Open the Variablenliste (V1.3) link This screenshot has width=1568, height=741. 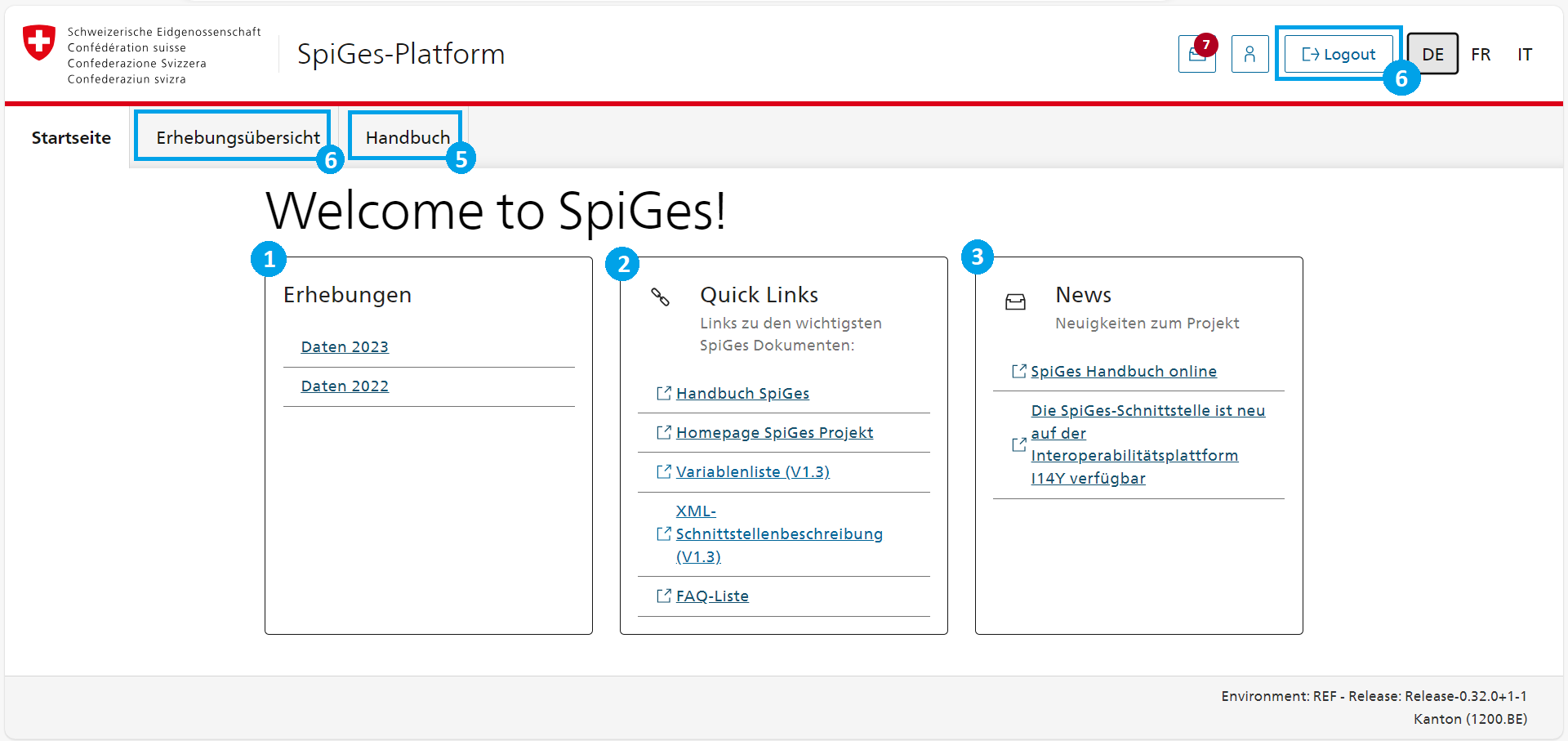point(752,471)
